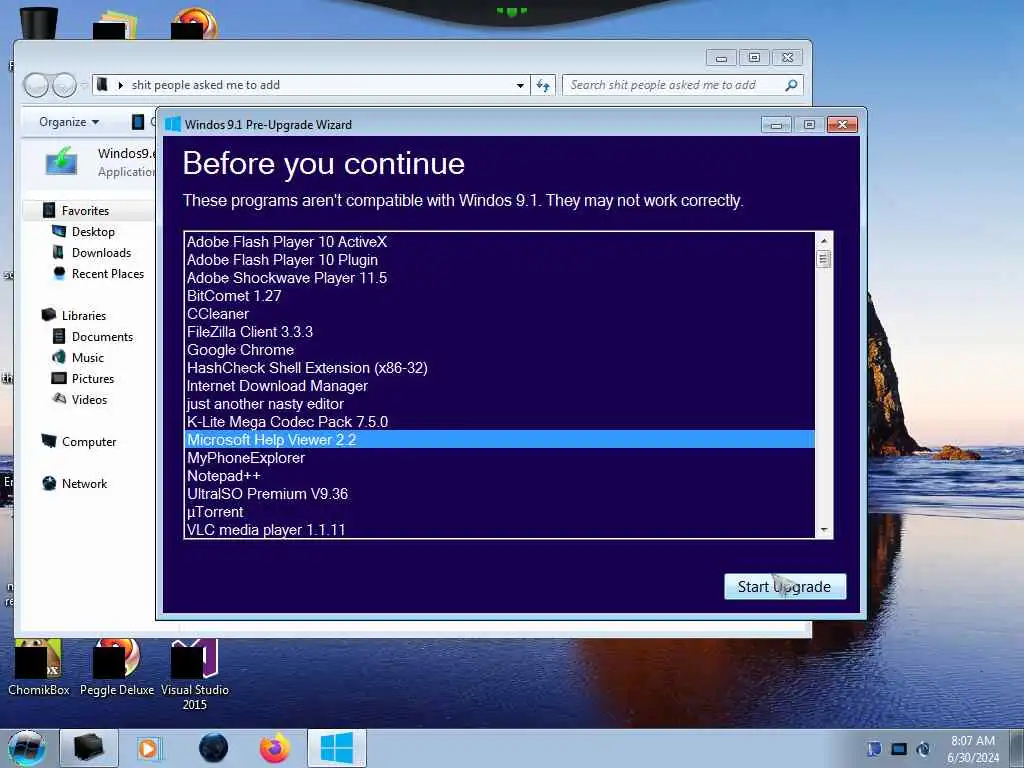Select Google Chrome in the list
The height and width of the screenshot is (768, 1024).
point(500,349)
